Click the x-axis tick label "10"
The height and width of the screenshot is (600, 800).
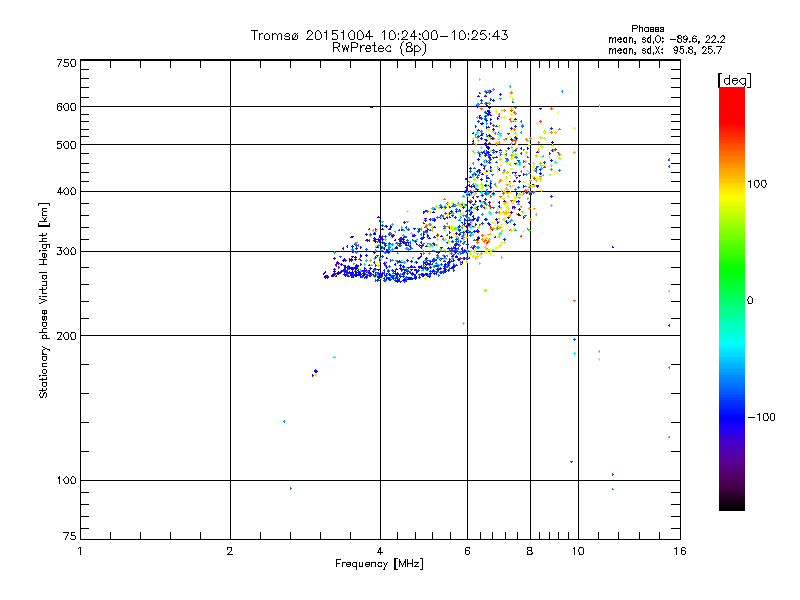578,551
